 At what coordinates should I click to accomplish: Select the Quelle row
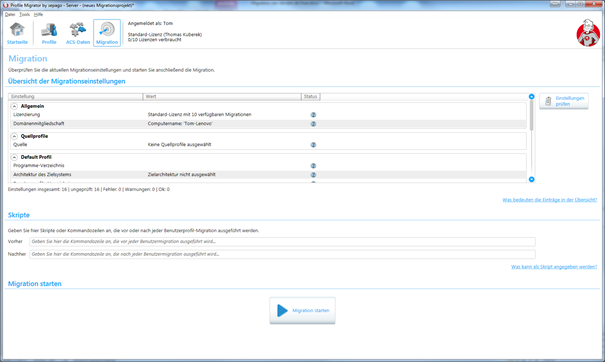click(269, 145)
